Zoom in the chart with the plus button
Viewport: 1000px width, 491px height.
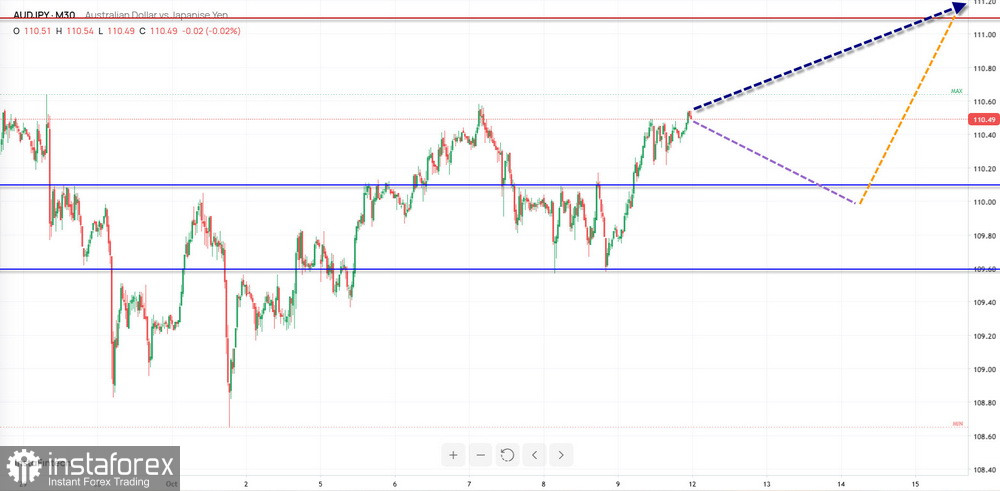pyautogui.click(x=453, y=455)
